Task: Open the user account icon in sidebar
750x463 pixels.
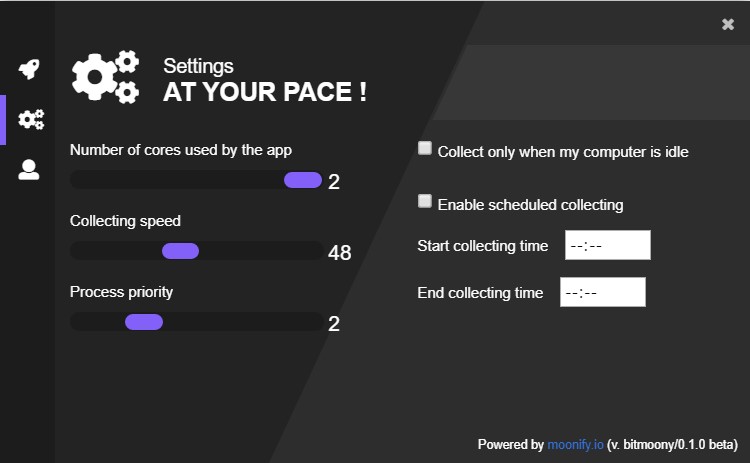Action: point(29,169)
